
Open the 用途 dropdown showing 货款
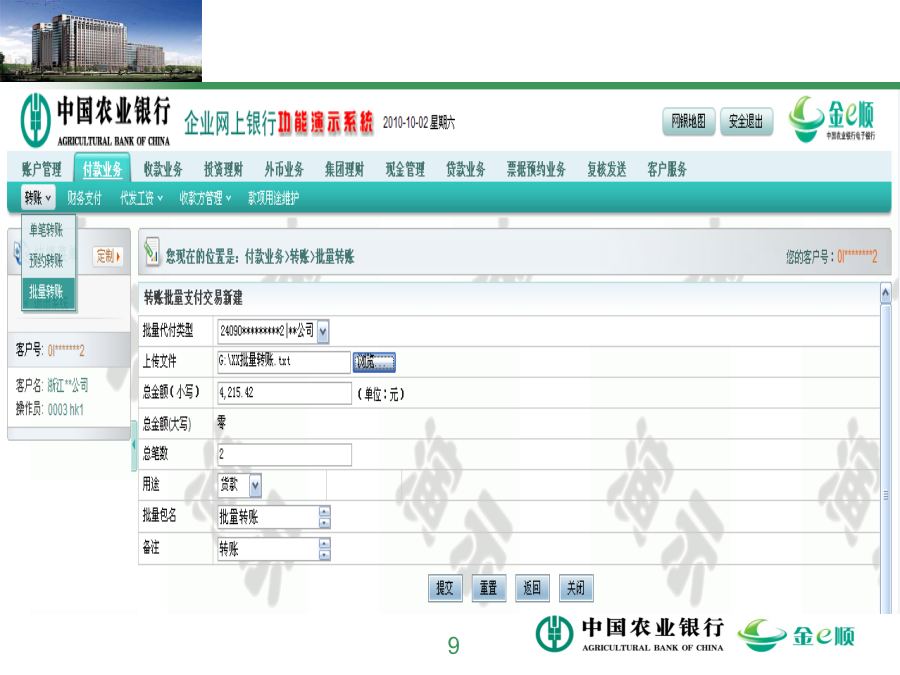[x=255, y=486]
